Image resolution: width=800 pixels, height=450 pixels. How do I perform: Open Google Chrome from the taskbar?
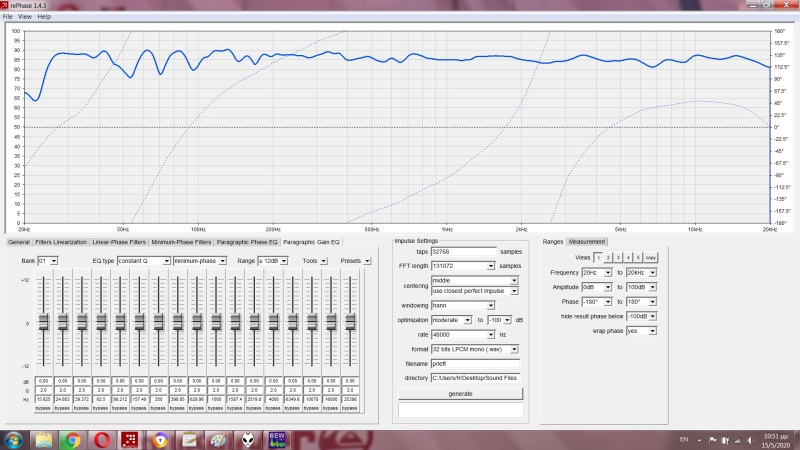pyautogui.click(x=72, y=440)
